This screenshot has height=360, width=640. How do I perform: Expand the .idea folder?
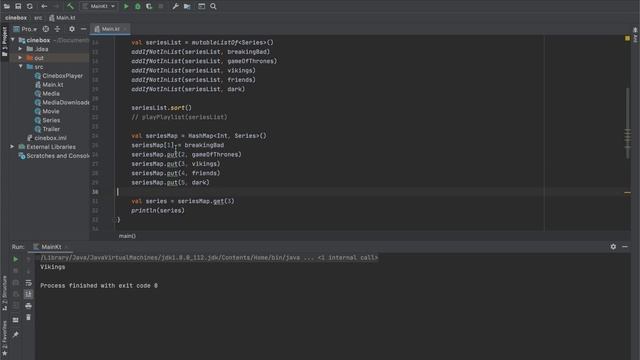pyautogui.click(x=20, y=49)
